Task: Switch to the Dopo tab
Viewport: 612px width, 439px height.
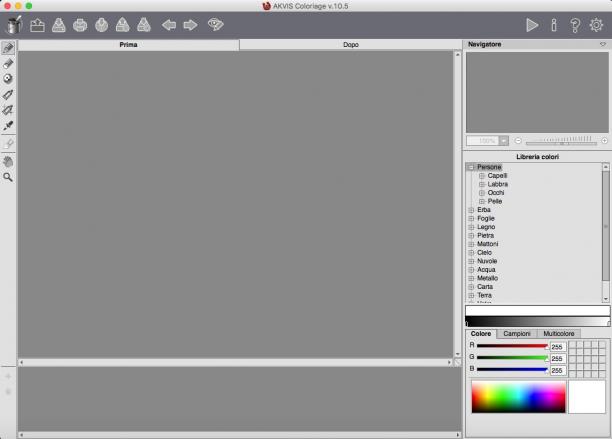Action: pos(350,44)
